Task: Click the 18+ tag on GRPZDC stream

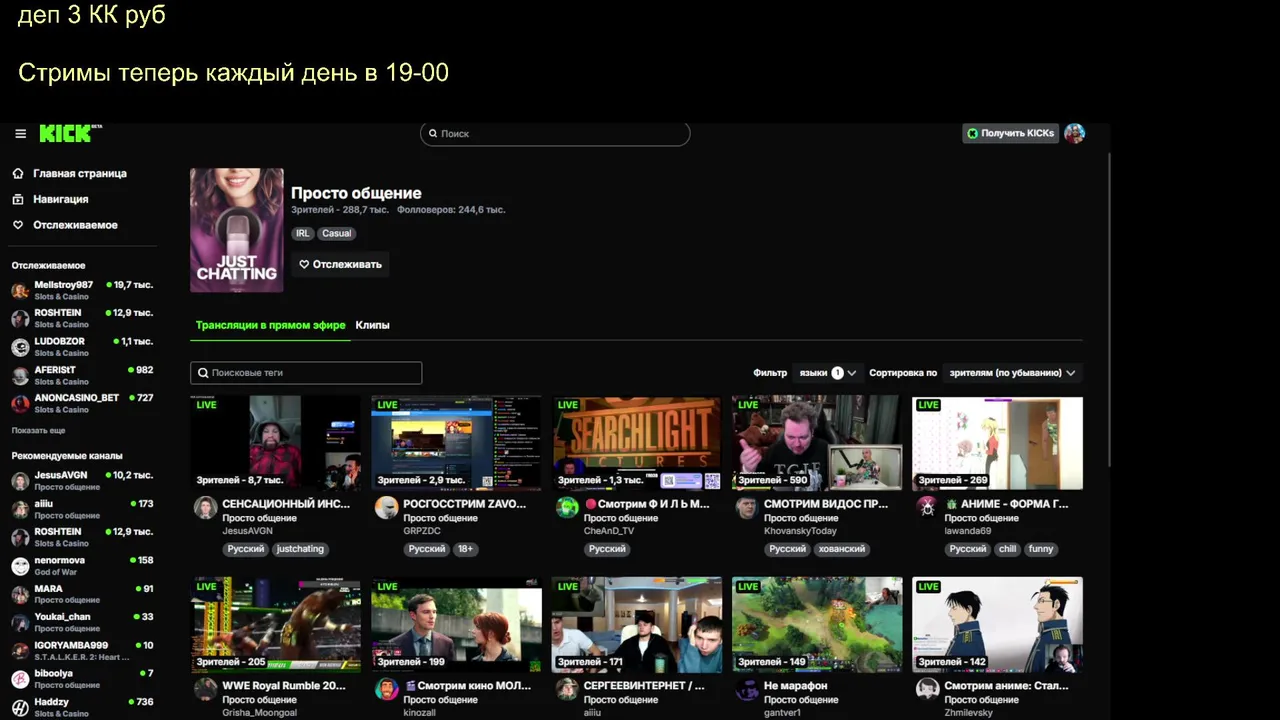Action: 465,549
